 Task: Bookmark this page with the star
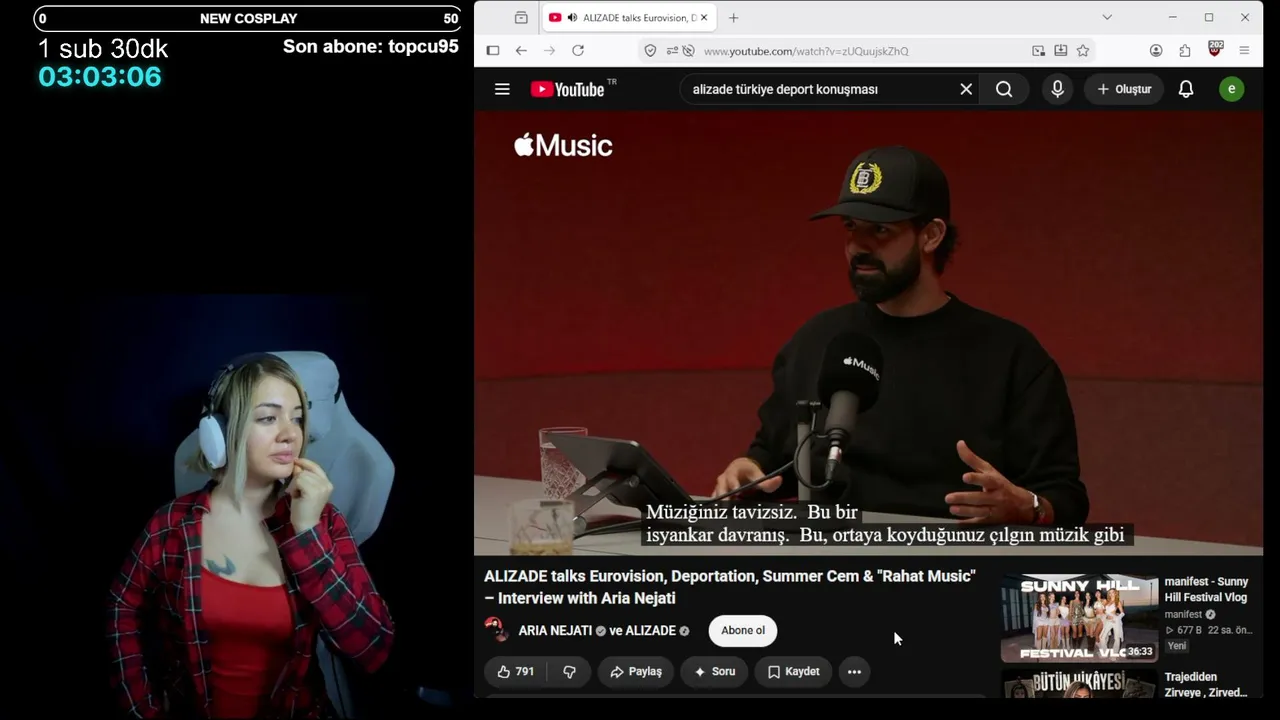click(x=1083, y=50)
